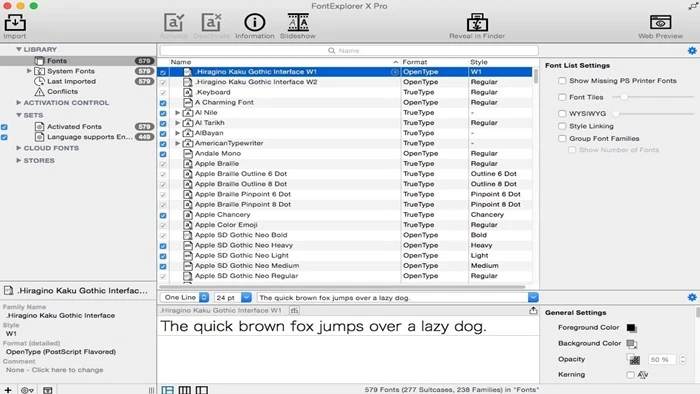
Task: Open the preview General Settings gear
Action: click(692, 297)
